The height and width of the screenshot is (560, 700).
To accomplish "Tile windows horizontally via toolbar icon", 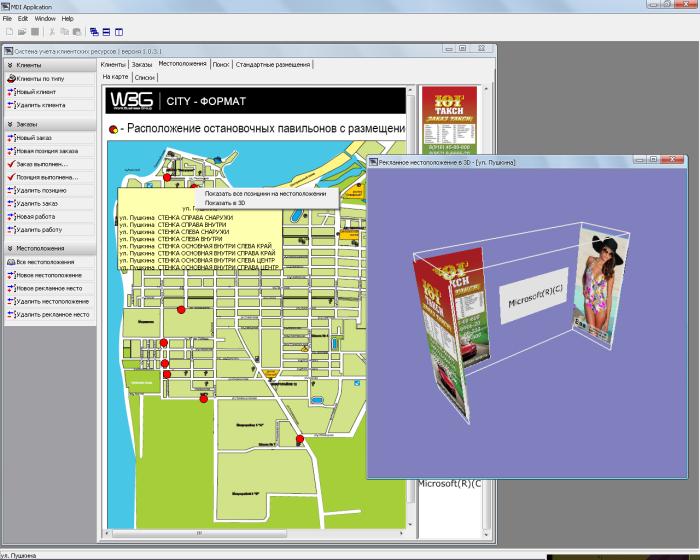I will (106, 32).
